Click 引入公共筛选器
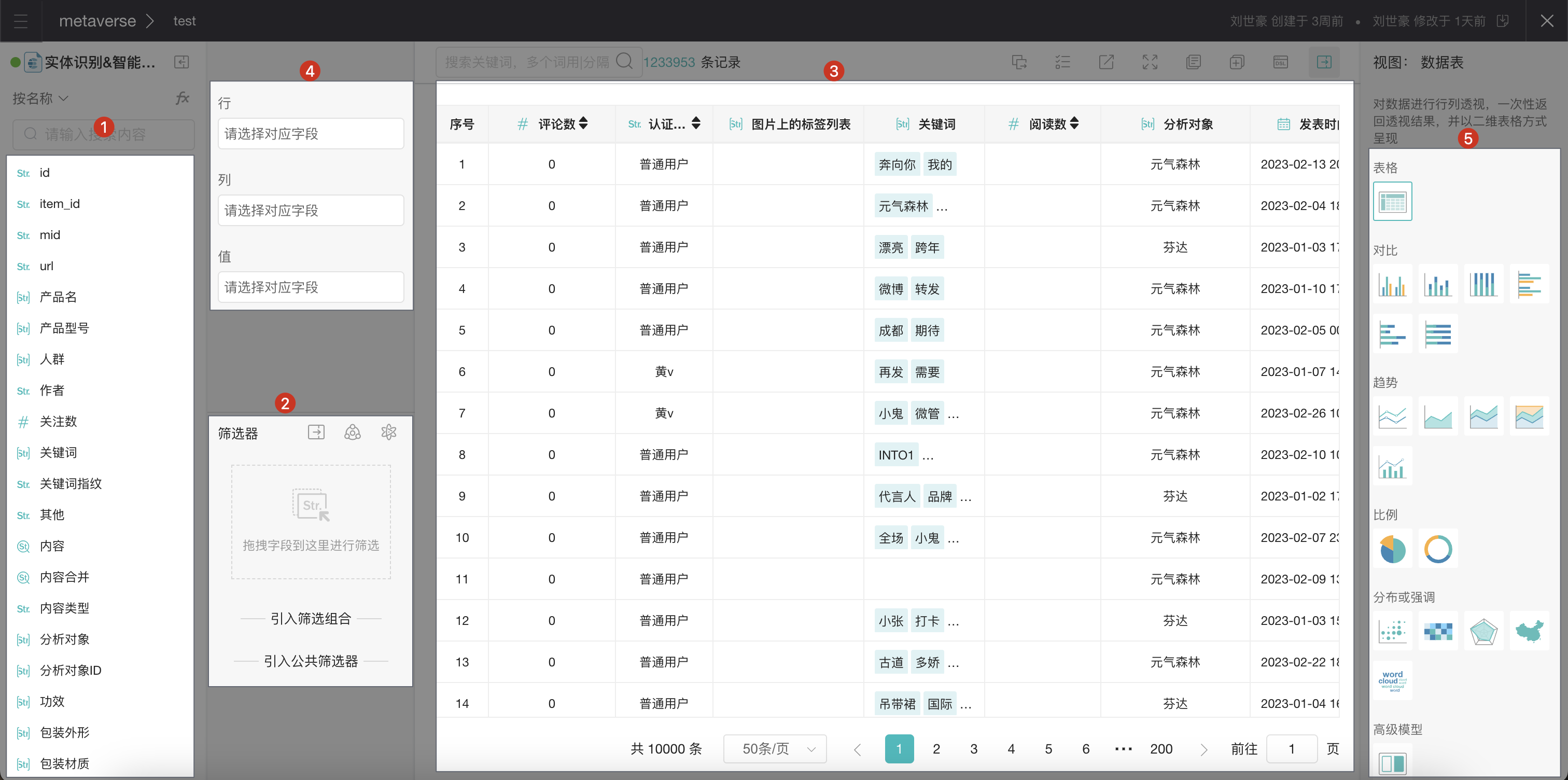The height and width of the screenshot is (780, 1568). [x=311, y=661]
